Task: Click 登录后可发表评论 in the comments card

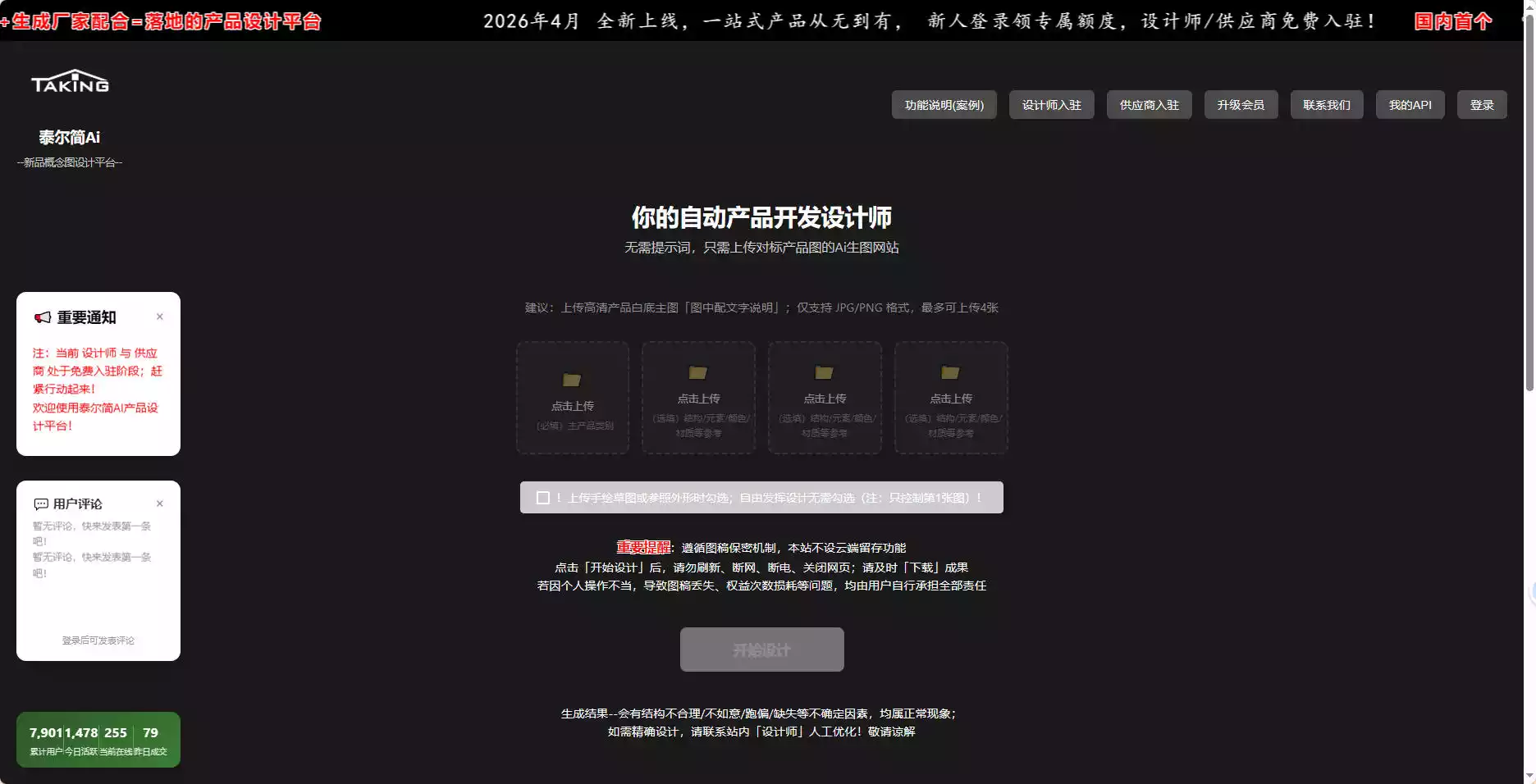Action: tap(98, 640)
